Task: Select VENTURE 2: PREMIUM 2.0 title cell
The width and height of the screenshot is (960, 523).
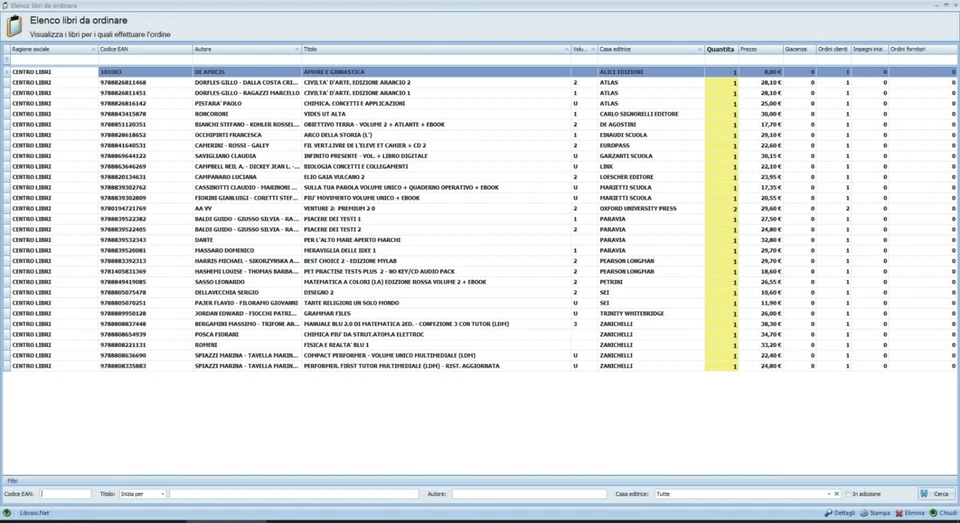Action: tap(435, 208)
